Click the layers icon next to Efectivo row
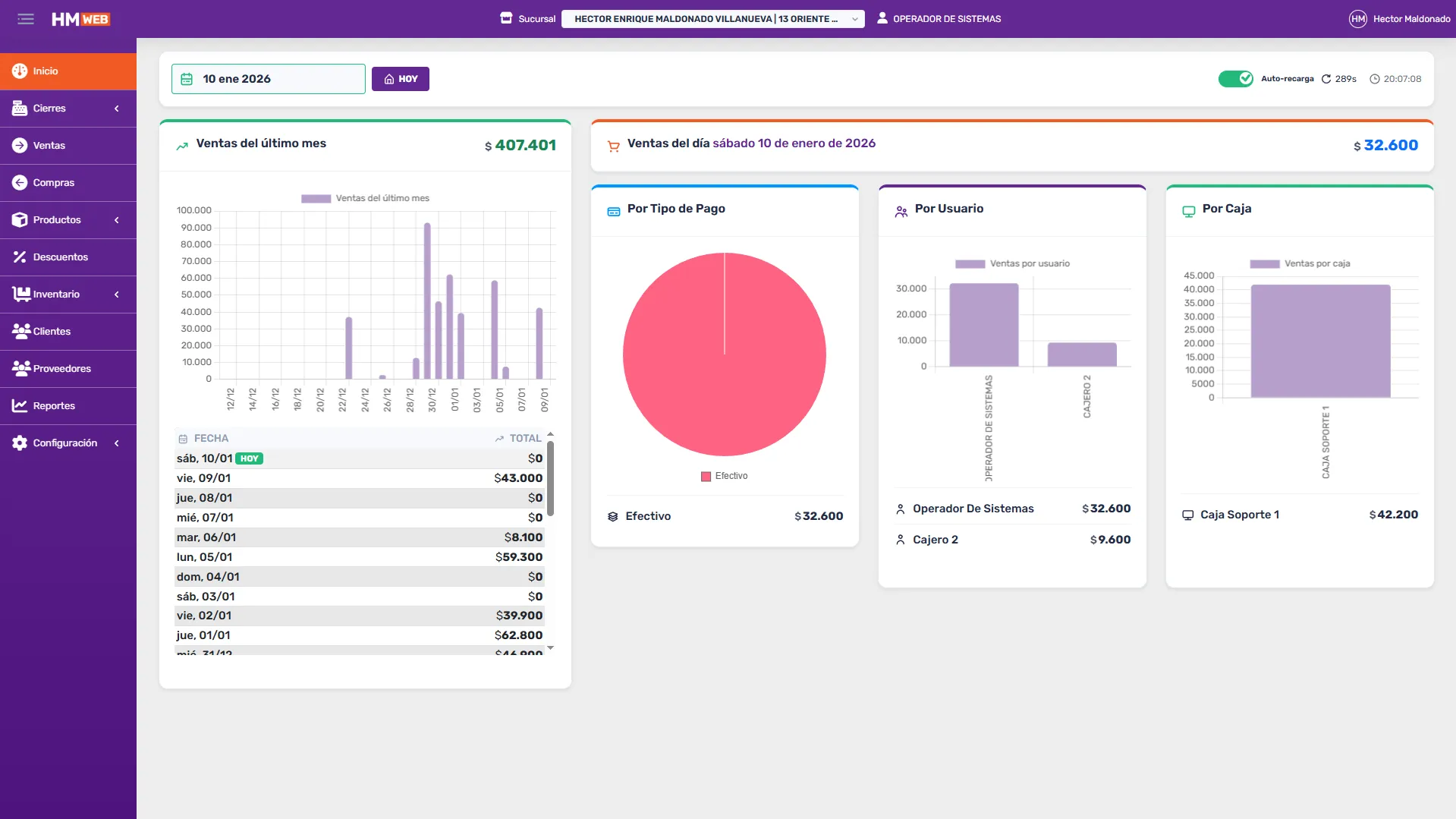Image resolution: width=1456 pixels, height=819 pixels. click(x=612, y=516)
